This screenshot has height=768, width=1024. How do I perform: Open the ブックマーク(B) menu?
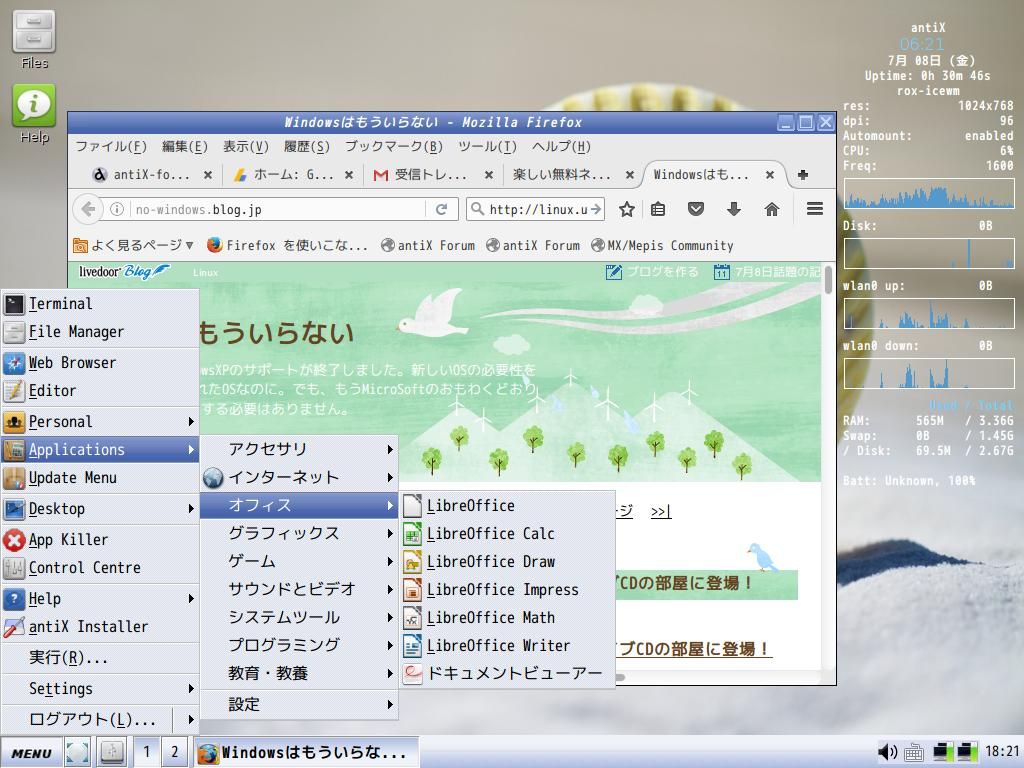click(393, 146)
